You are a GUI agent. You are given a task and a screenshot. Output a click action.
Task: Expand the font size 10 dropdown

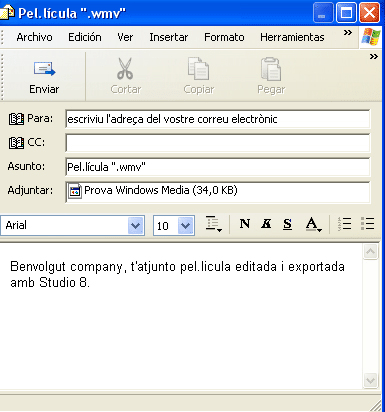click(186, 226)
